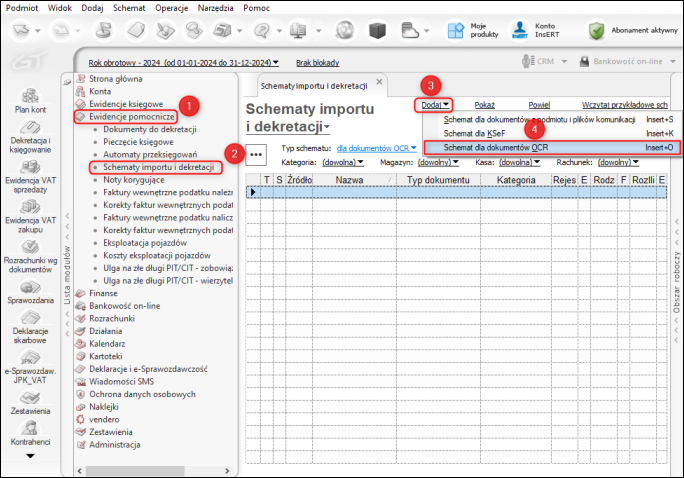Close Schematy importu i dekretacji tab
The width and height of the screenshot is (684, 478).
pyautogui.click(x=379, y=82)
